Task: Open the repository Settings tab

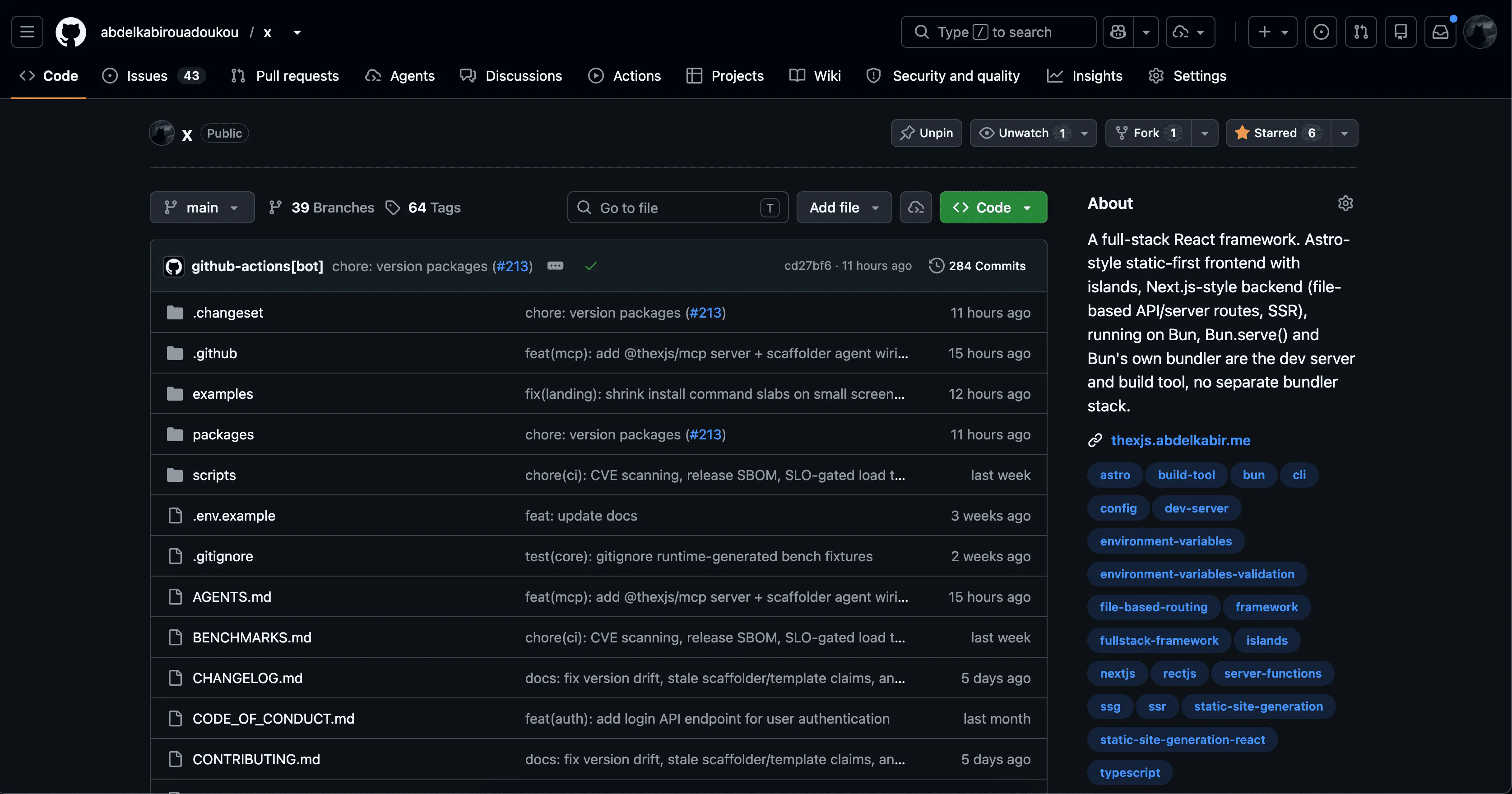Action: point(1187,75)
